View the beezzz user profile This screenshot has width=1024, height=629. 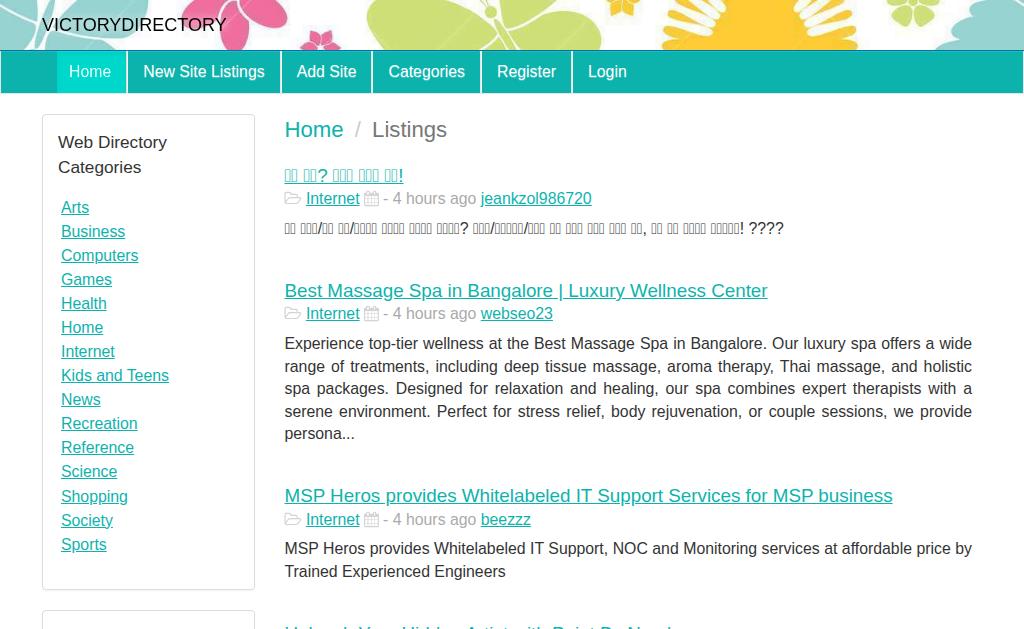tap(505, 519)
